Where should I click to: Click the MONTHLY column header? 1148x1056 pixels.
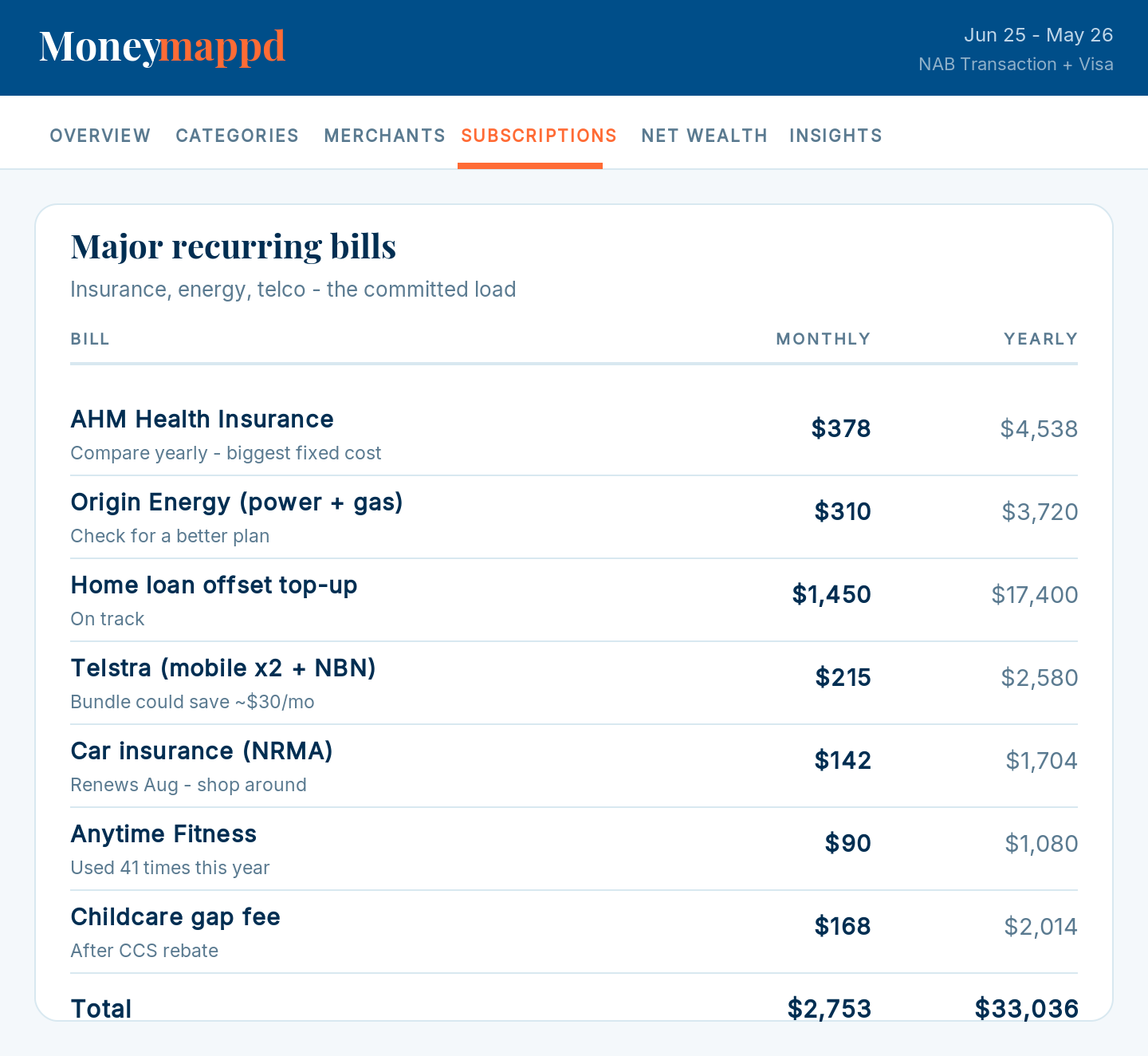(x=824, y=339)
